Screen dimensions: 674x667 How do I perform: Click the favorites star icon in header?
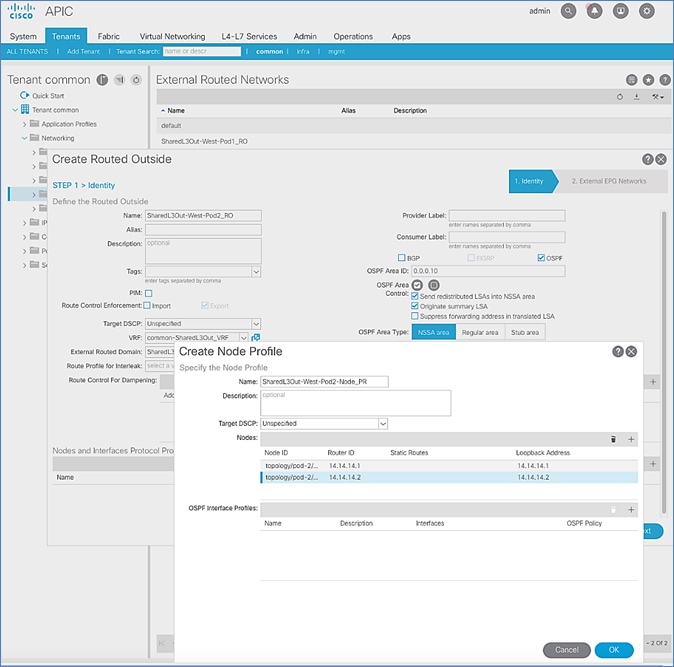click(648, 80)
